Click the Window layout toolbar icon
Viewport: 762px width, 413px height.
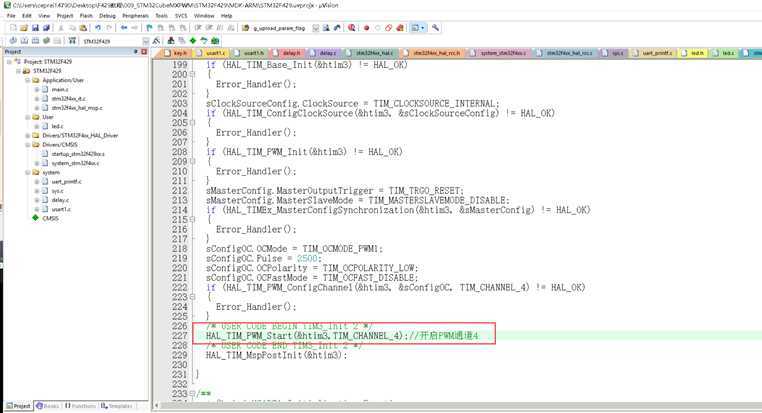click(416, 28)
